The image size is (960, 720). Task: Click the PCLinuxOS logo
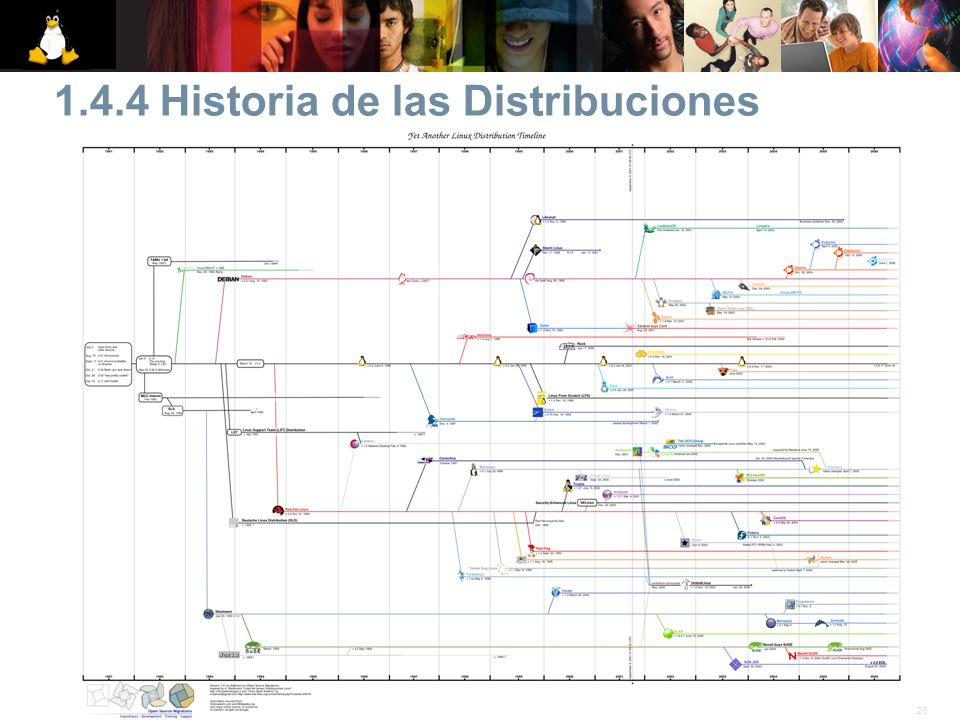point(740,477)
